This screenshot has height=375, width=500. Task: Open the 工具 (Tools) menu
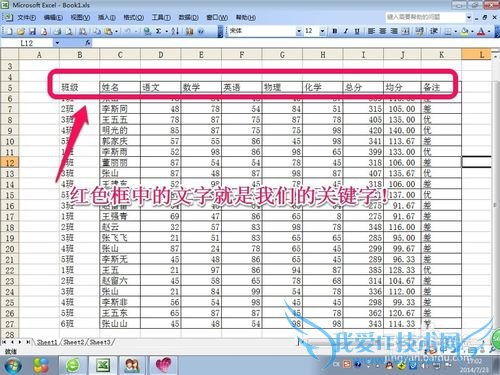(x=161, y=18)
